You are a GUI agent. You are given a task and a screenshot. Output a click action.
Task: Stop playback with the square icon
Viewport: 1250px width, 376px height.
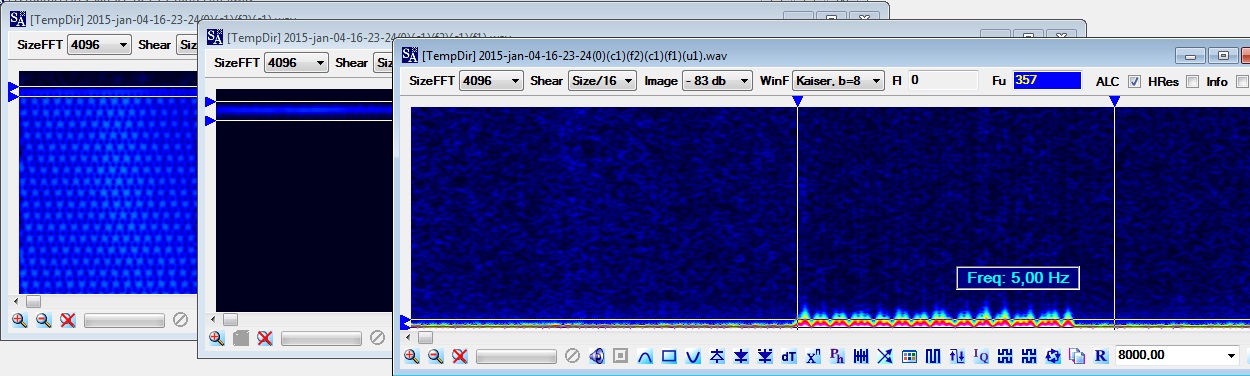620,356
